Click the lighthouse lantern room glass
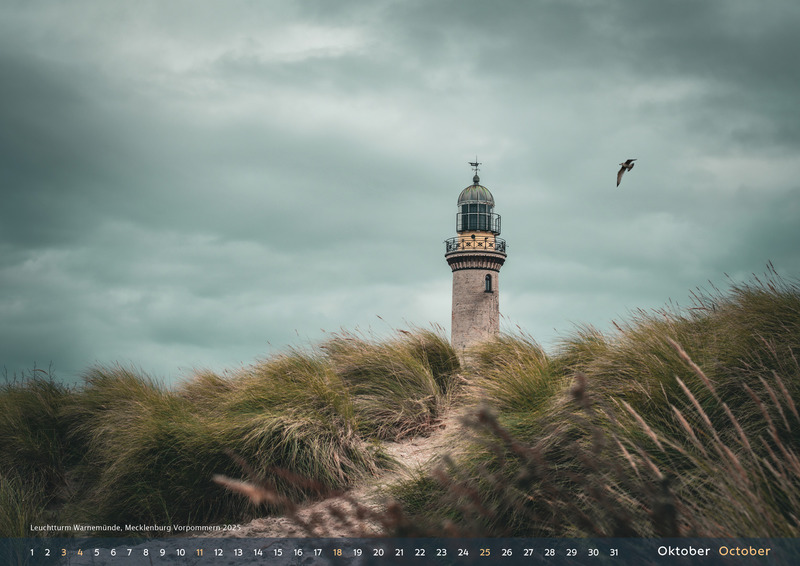 click(477, 218)
